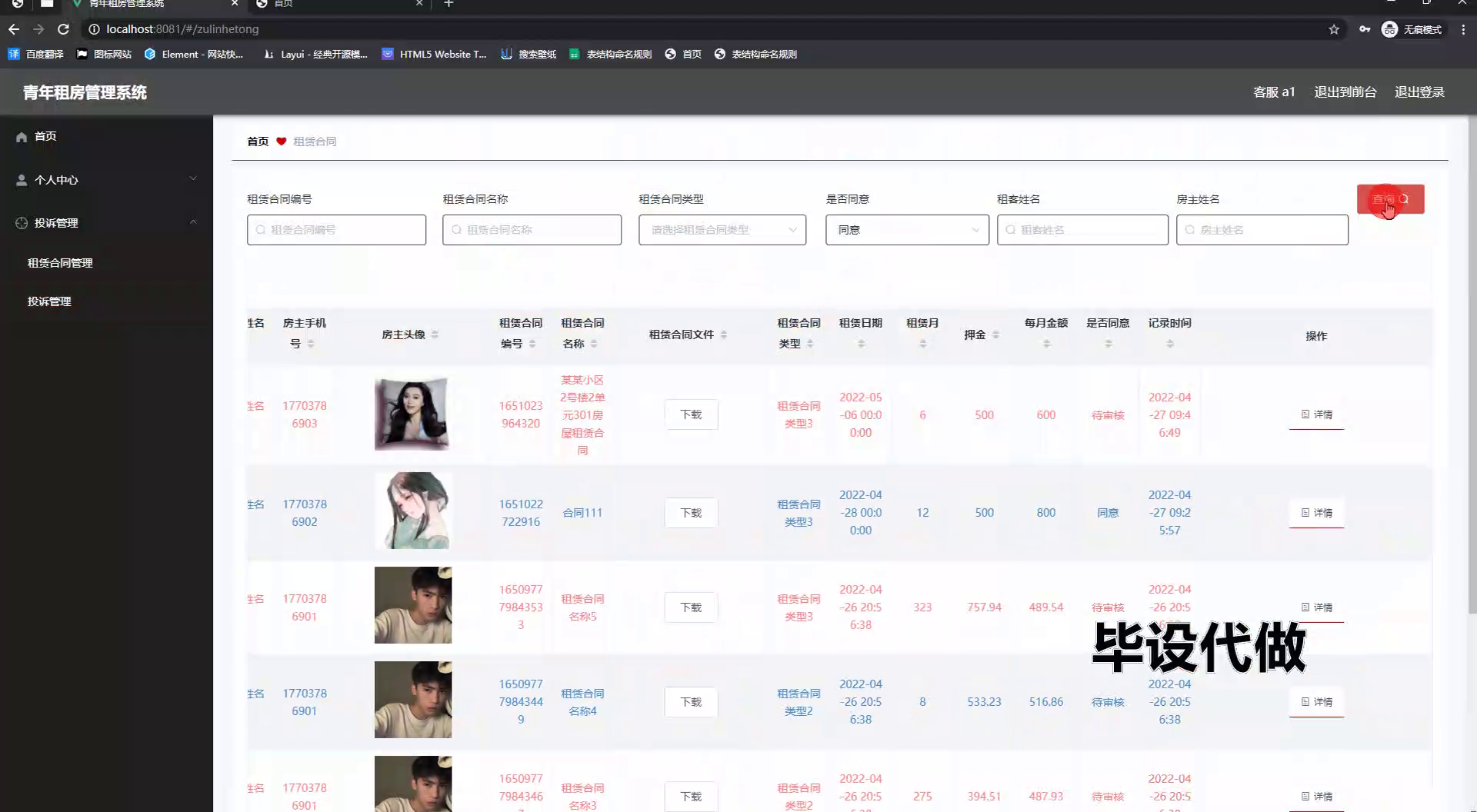Click 同意 status in 合同111 row
Screen dimensions: 1477x812
(x=1108, y=513)
